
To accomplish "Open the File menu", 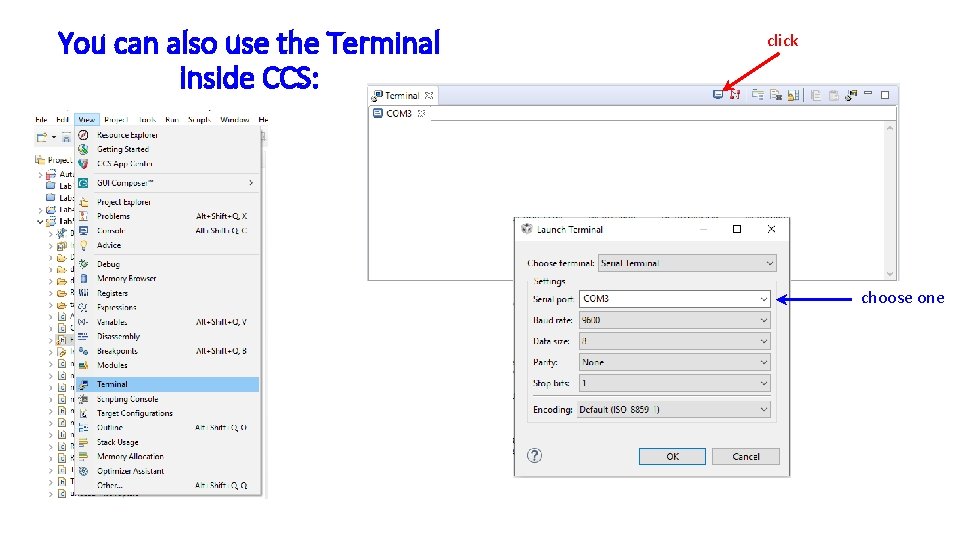I will click(x=41, y=119).
